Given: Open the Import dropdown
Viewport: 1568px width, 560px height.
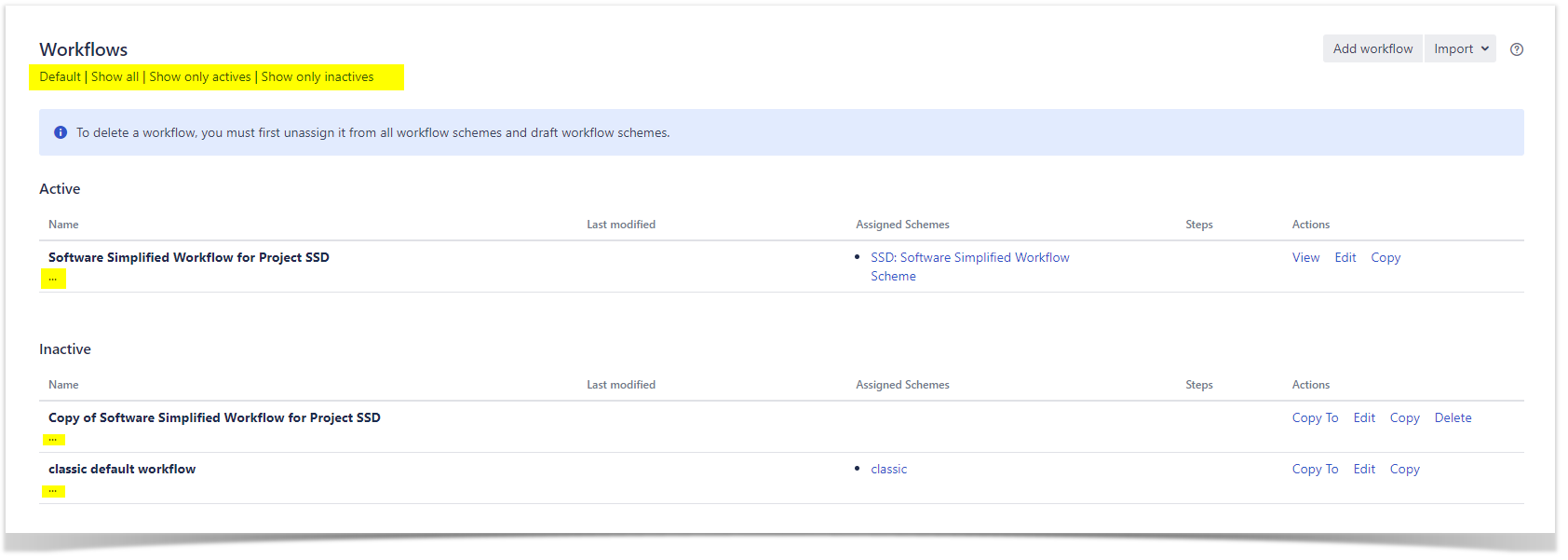Looking at the screenshot, I should [1460, 48].
